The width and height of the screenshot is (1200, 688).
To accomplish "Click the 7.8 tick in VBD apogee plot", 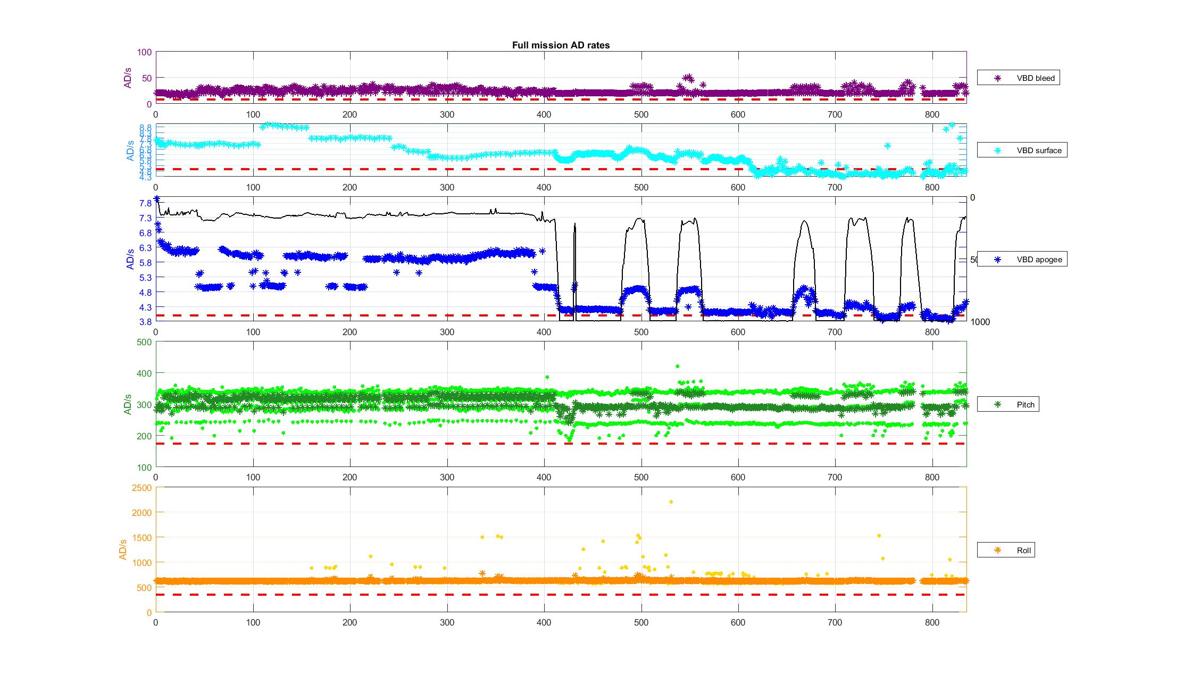I will pyautogui.click(x=144, y=203).
